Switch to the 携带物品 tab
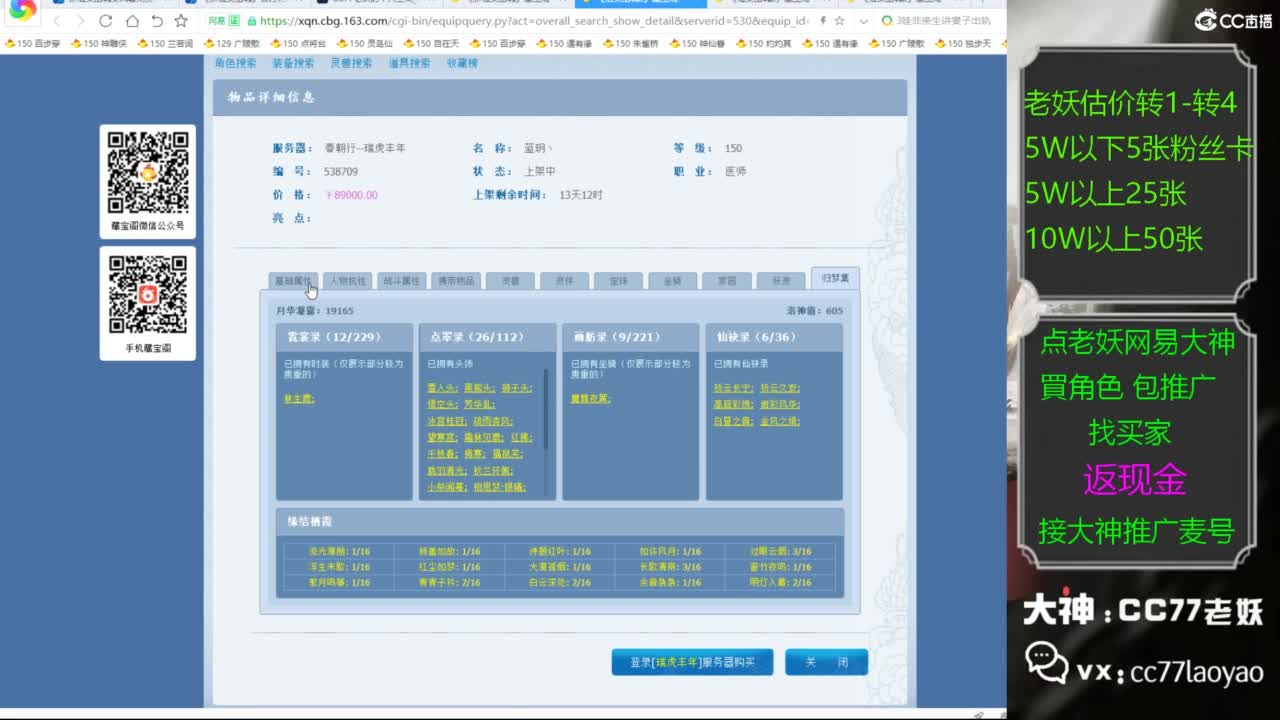1280x720 pixels. pyautogui.click(x=456, y=281)
